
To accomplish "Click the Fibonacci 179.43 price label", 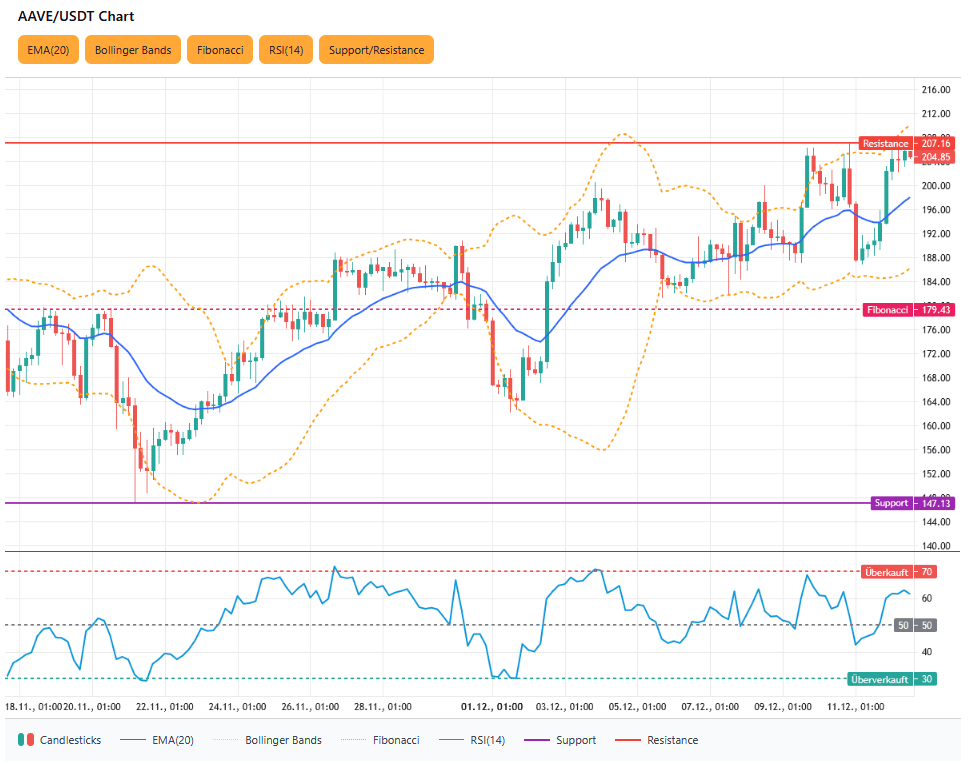I will pyautogui.click(x=908, y=310).
